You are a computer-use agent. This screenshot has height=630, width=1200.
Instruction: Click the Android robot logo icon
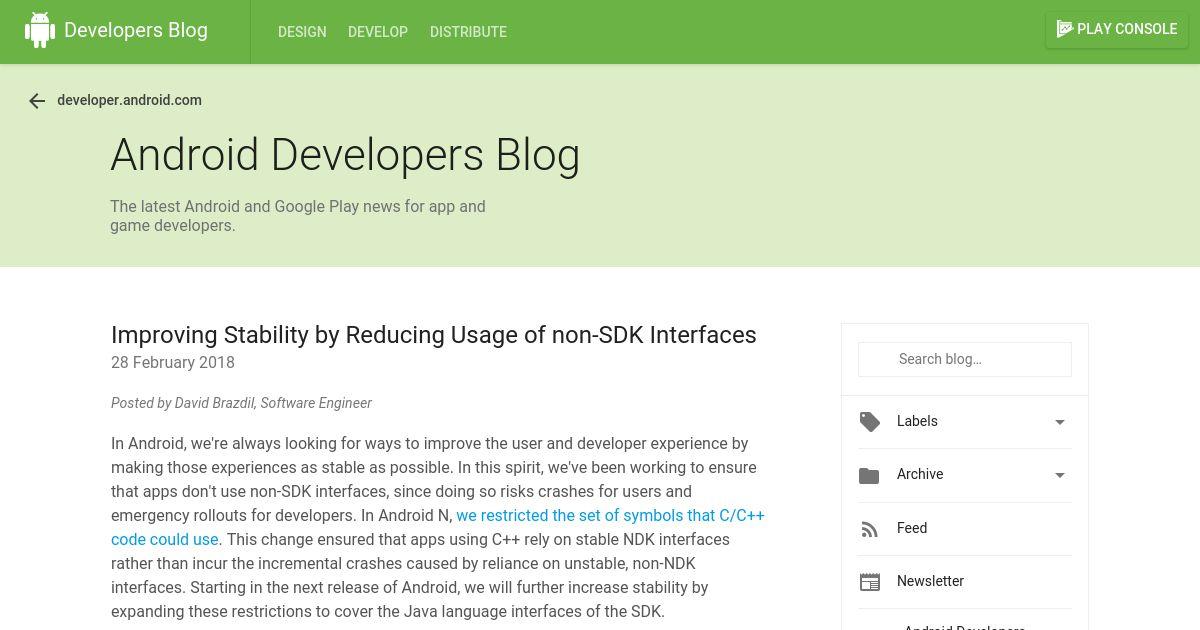40,30
